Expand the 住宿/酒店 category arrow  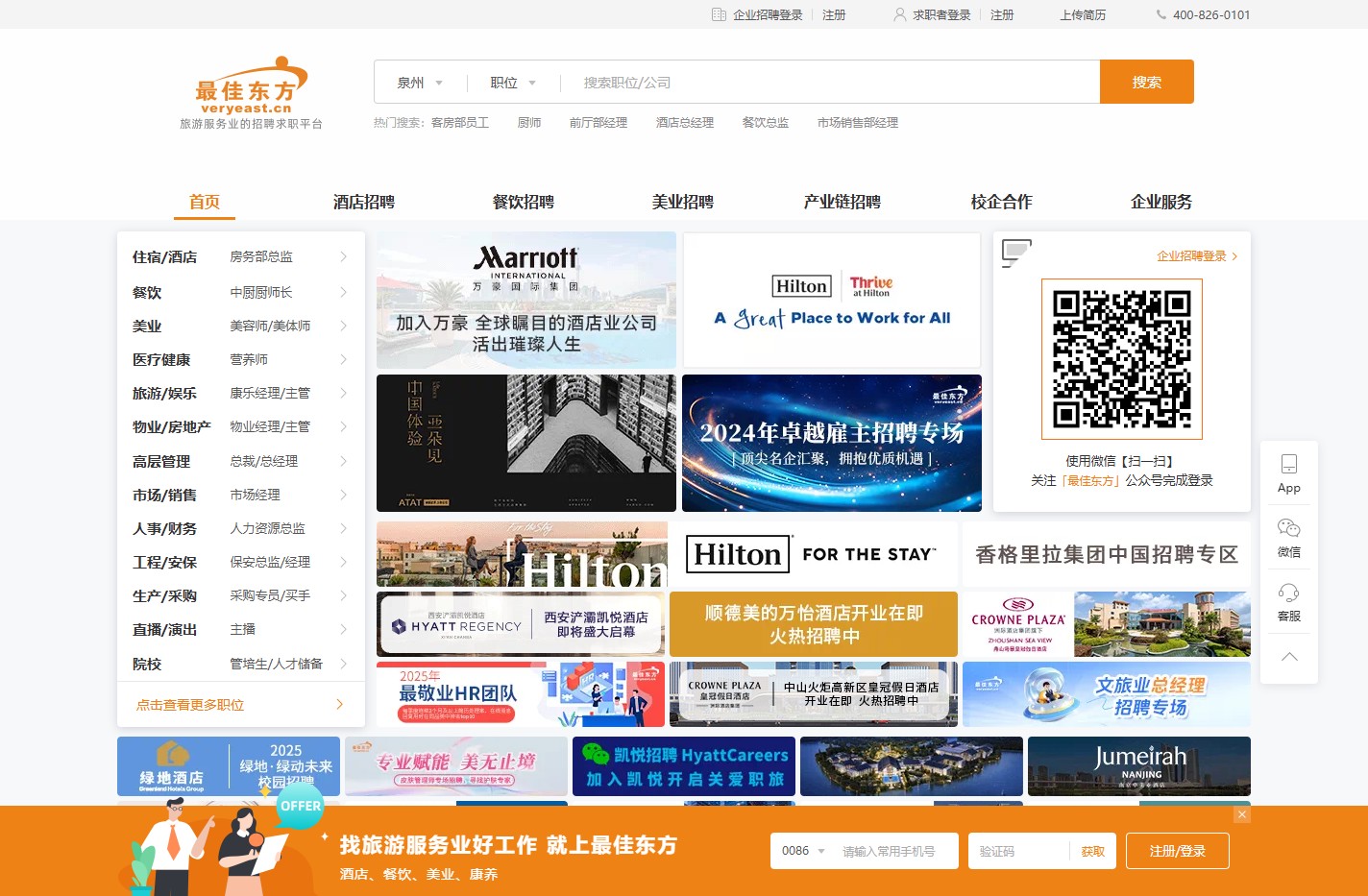[343, 256]
